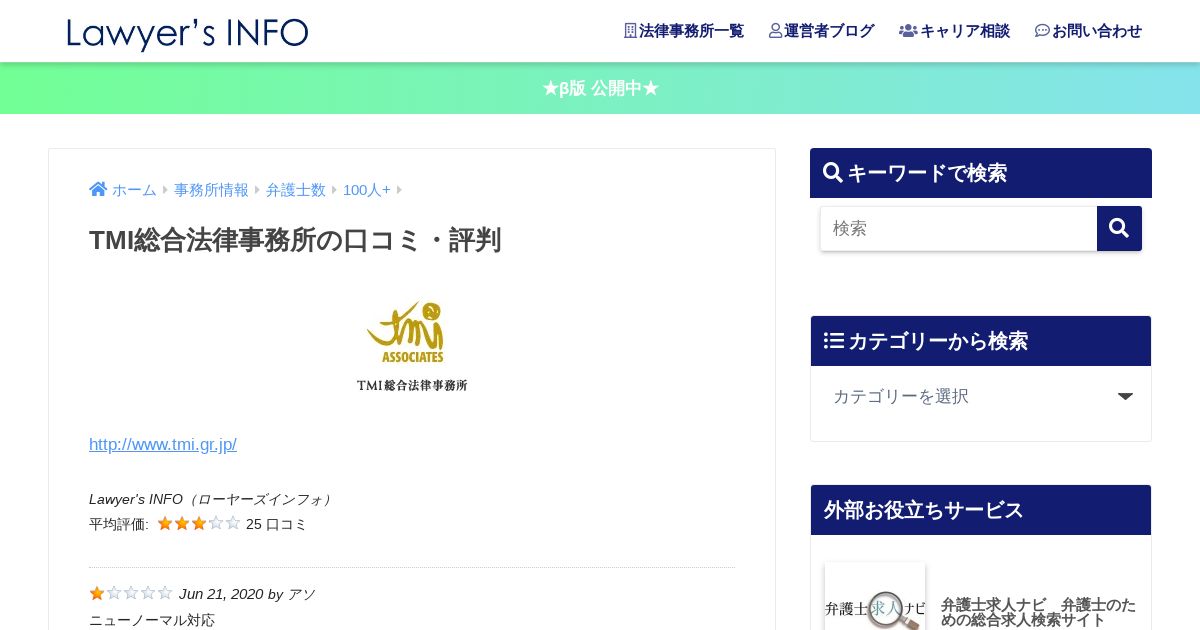Viewport: 1200px width, 630px height.
Task: Click the TMI Associates logo image
Action: [x=412, y=346]
